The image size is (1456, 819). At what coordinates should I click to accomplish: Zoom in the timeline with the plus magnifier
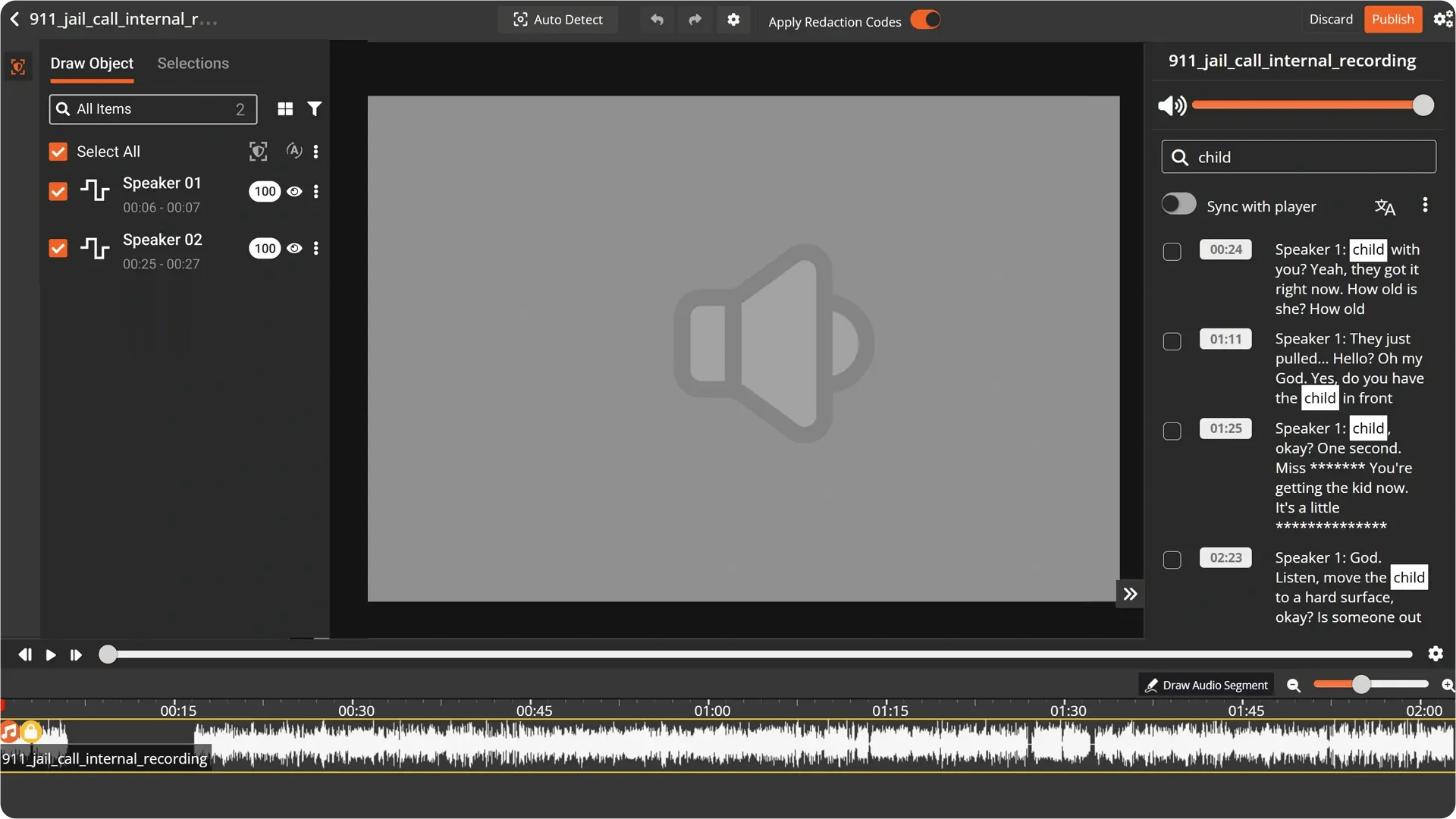pos(1448,686)
